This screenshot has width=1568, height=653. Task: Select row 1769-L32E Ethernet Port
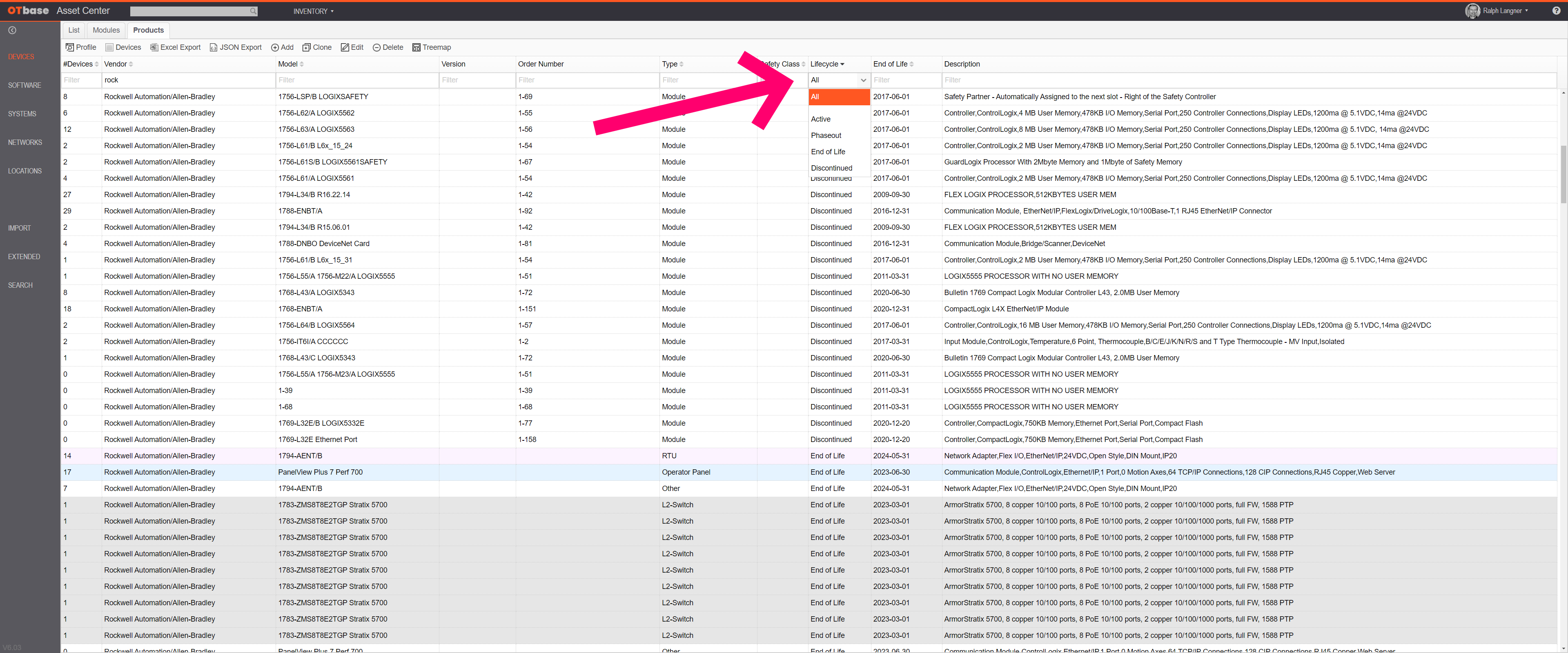click(x=809, y=440)
